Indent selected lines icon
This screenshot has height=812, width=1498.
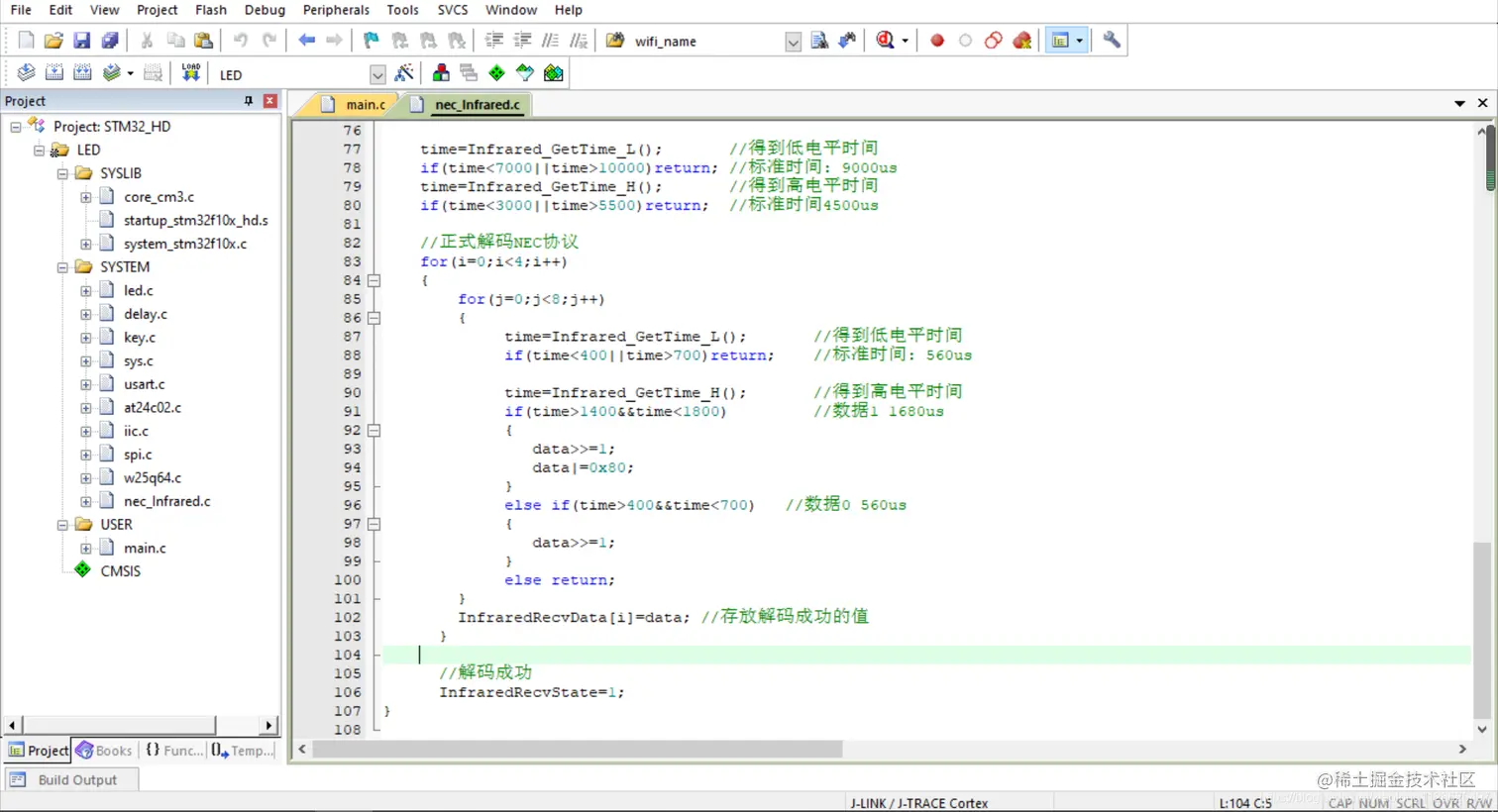pos(493,41)
